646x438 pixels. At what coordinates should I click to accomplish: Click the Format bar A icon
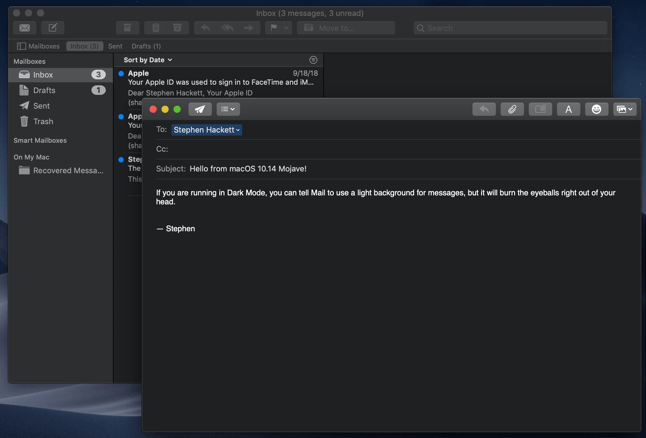(x=569, y=109)
